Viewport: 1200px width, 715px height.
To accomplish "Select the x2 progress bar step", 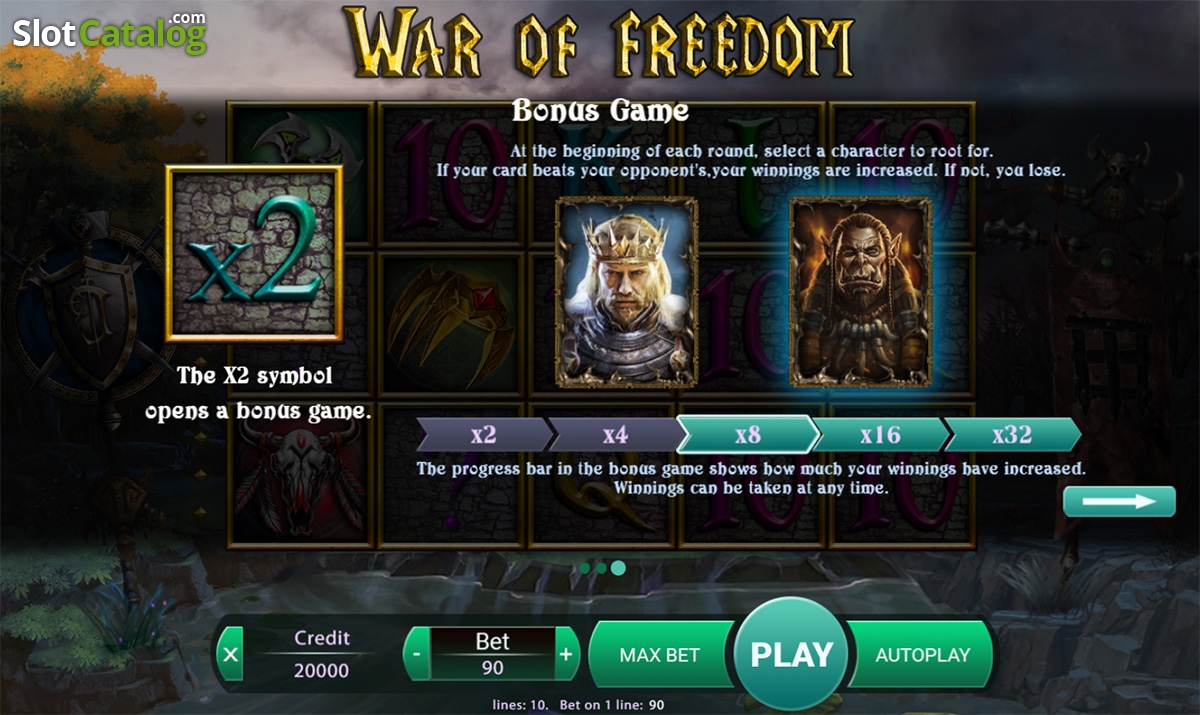I will [x=483, y=435].
